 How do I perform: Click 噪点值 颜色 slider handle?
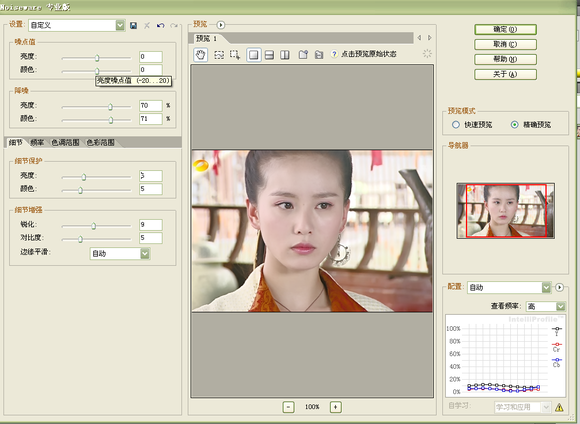tap(97, 71)
